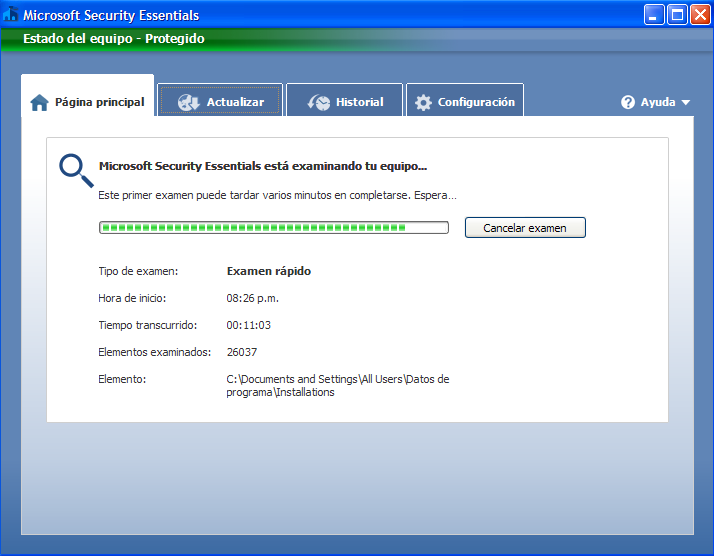Click the Microsoft Security Essentials title bar icon
Viewport: 714px width, 556px height.
pyautogui.click(x=10, y=14)
